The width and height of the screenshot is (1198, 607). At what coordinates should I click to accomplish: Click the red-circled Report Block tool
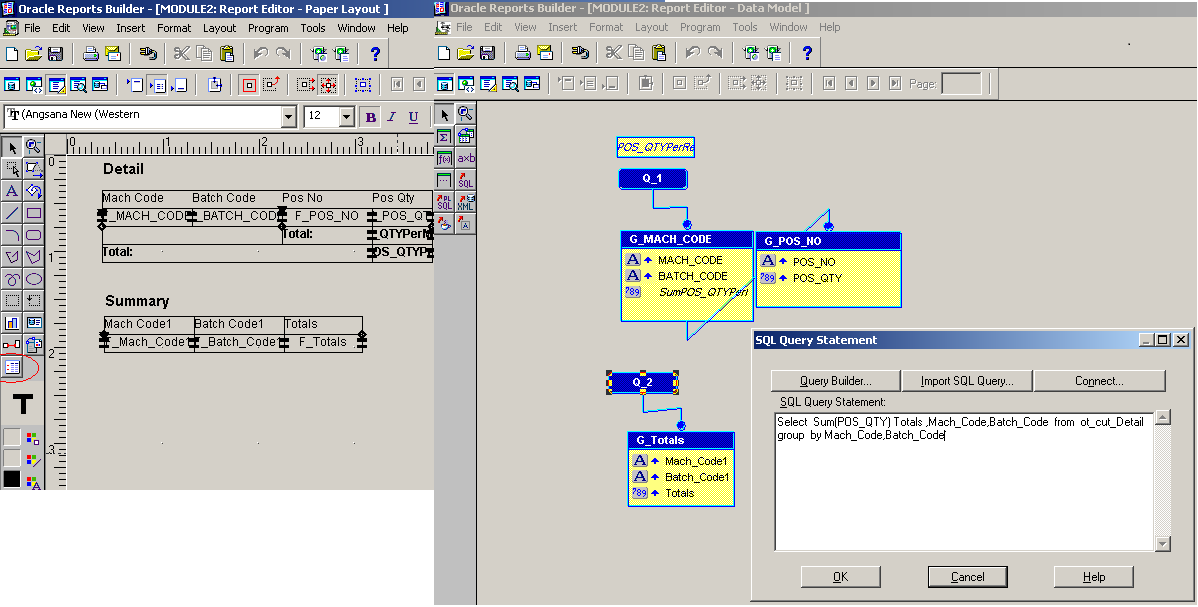point(13,367)
